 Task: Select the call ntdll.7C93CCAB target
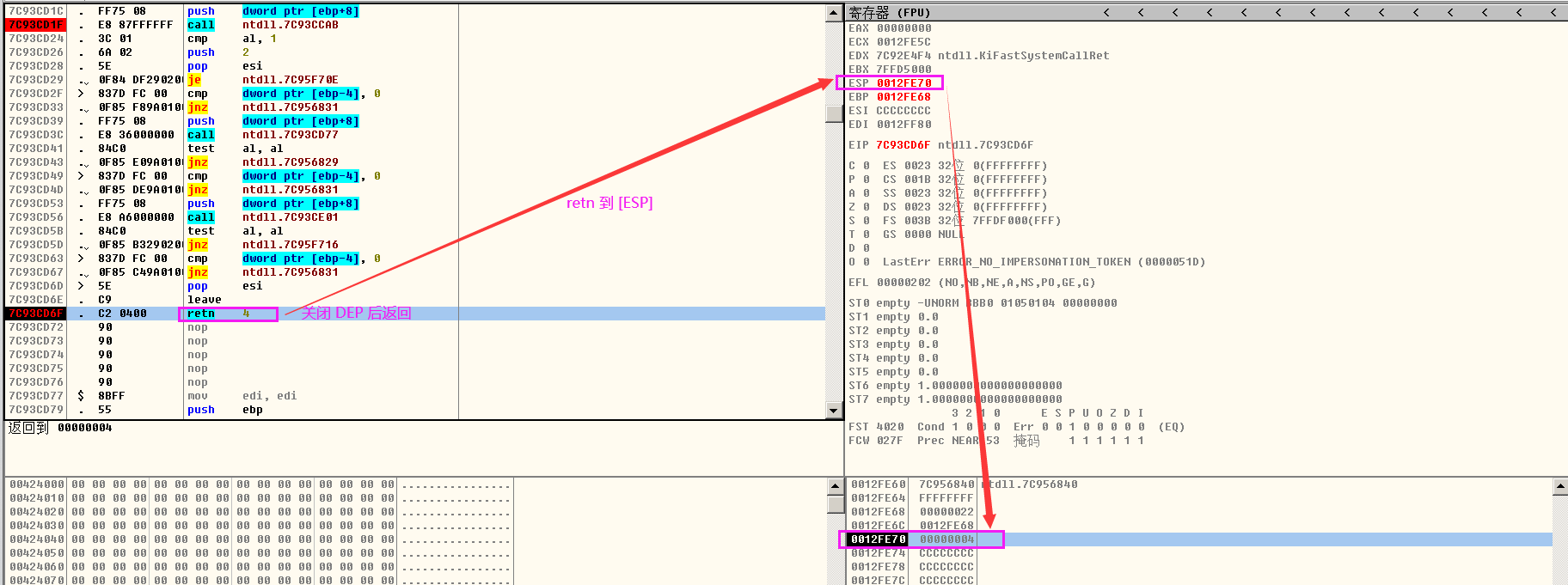pos(290,25)
